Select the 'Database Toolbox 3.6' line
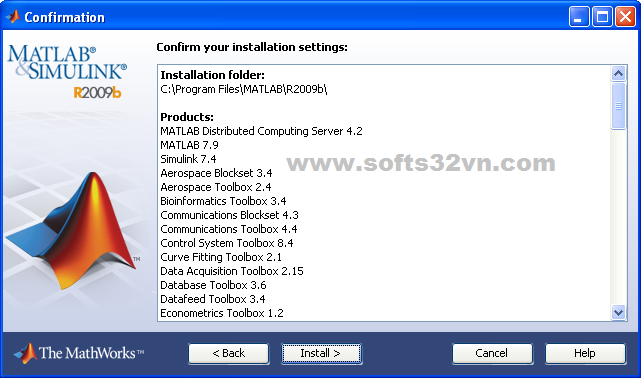The image size is (641, 378). click(x=213, y=285)
